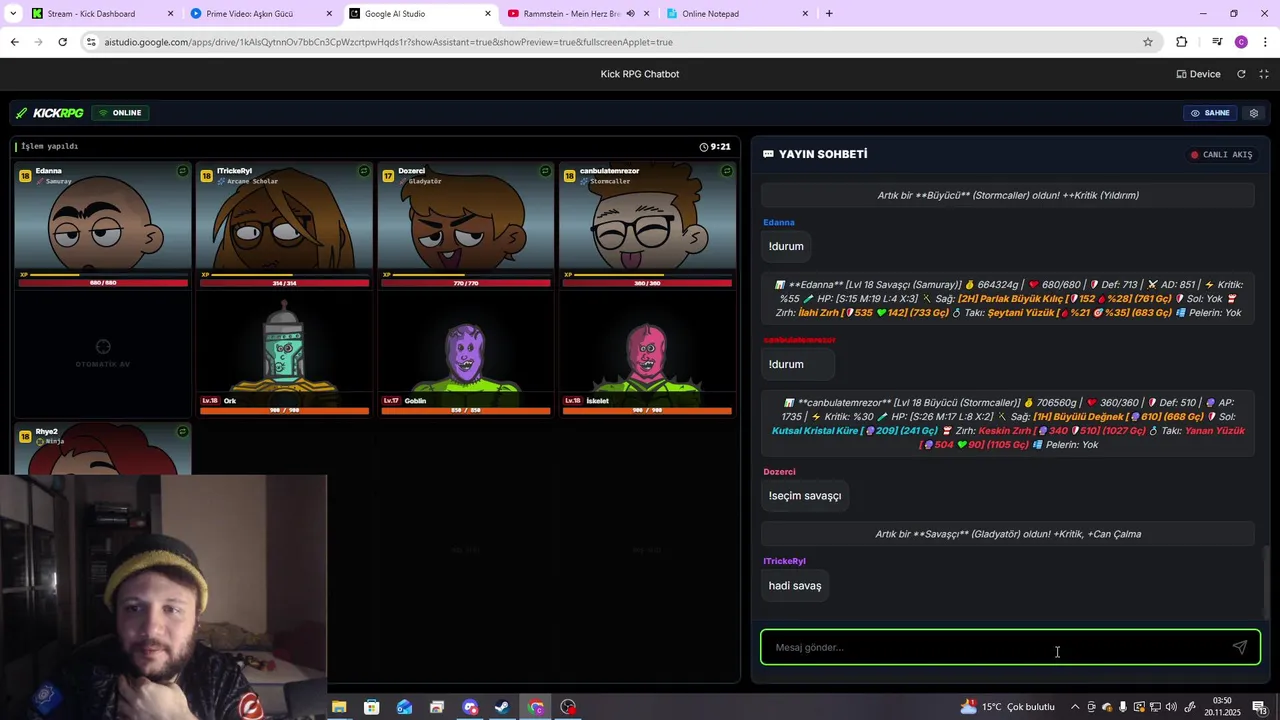The height and width of the screenshot is (720, 1280).
Task: Click browser back arrow
Action: (14, 42)
